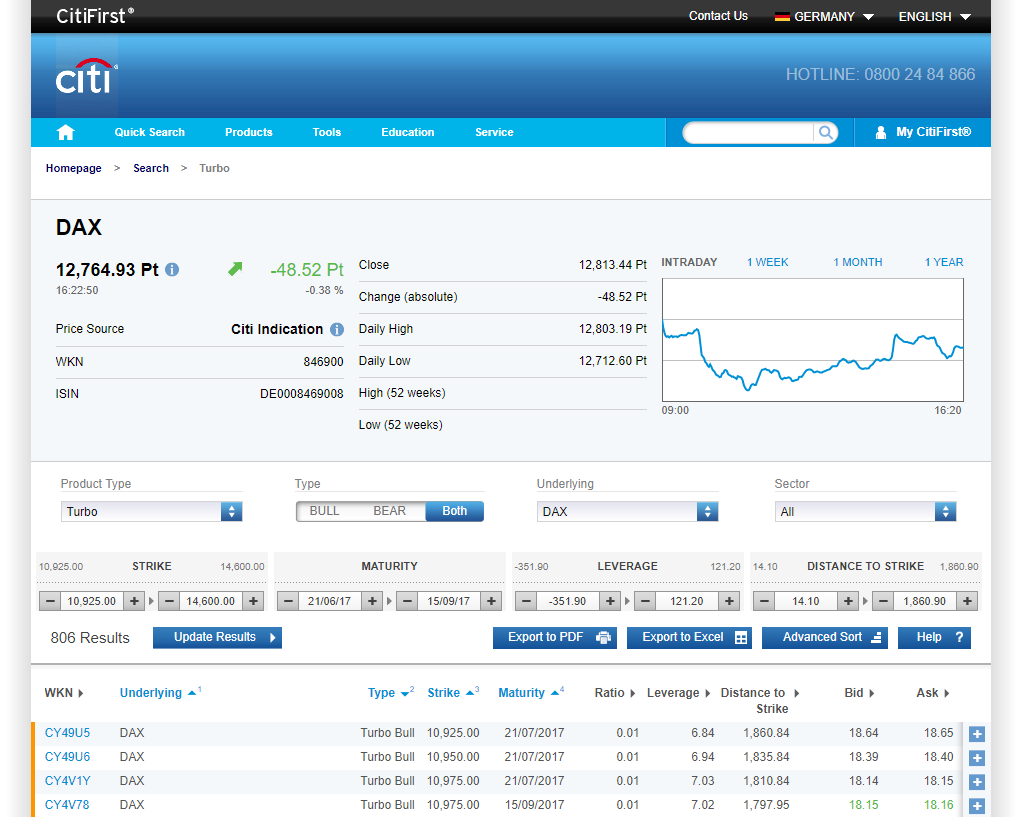1018x817 pixels.
Task: Click the search magnifier icon
Action: pyautogui.click(x=825, y=132)
